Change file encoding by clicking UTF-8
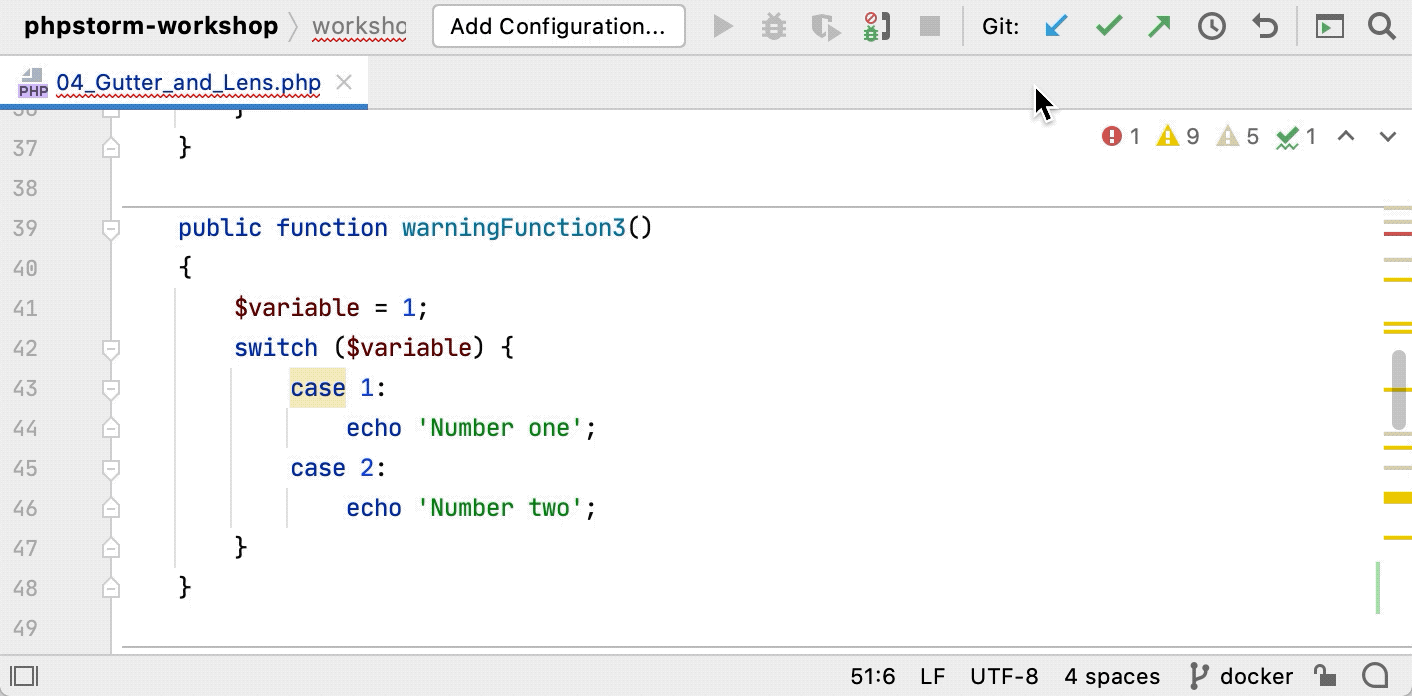 1006,676
